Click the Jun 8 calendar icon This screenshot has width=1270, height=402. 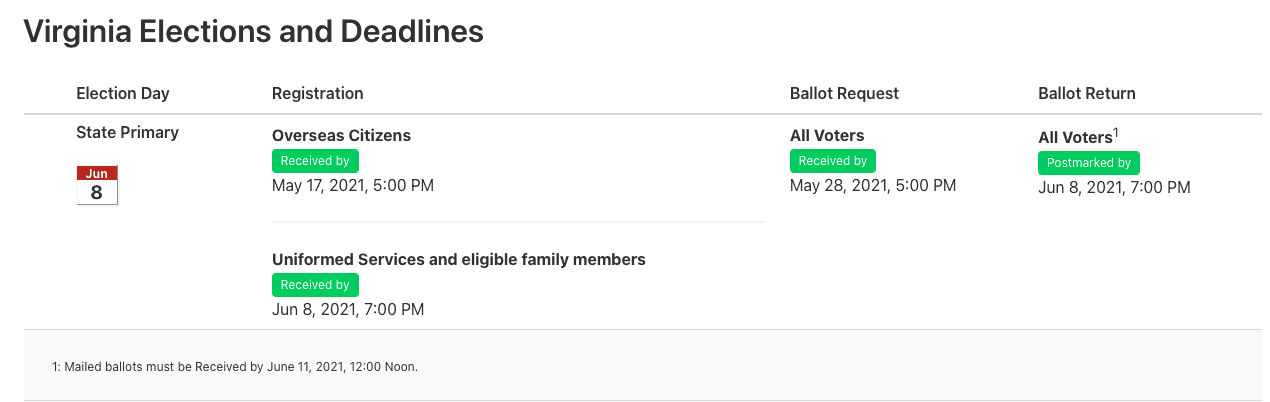pos(97,186)
